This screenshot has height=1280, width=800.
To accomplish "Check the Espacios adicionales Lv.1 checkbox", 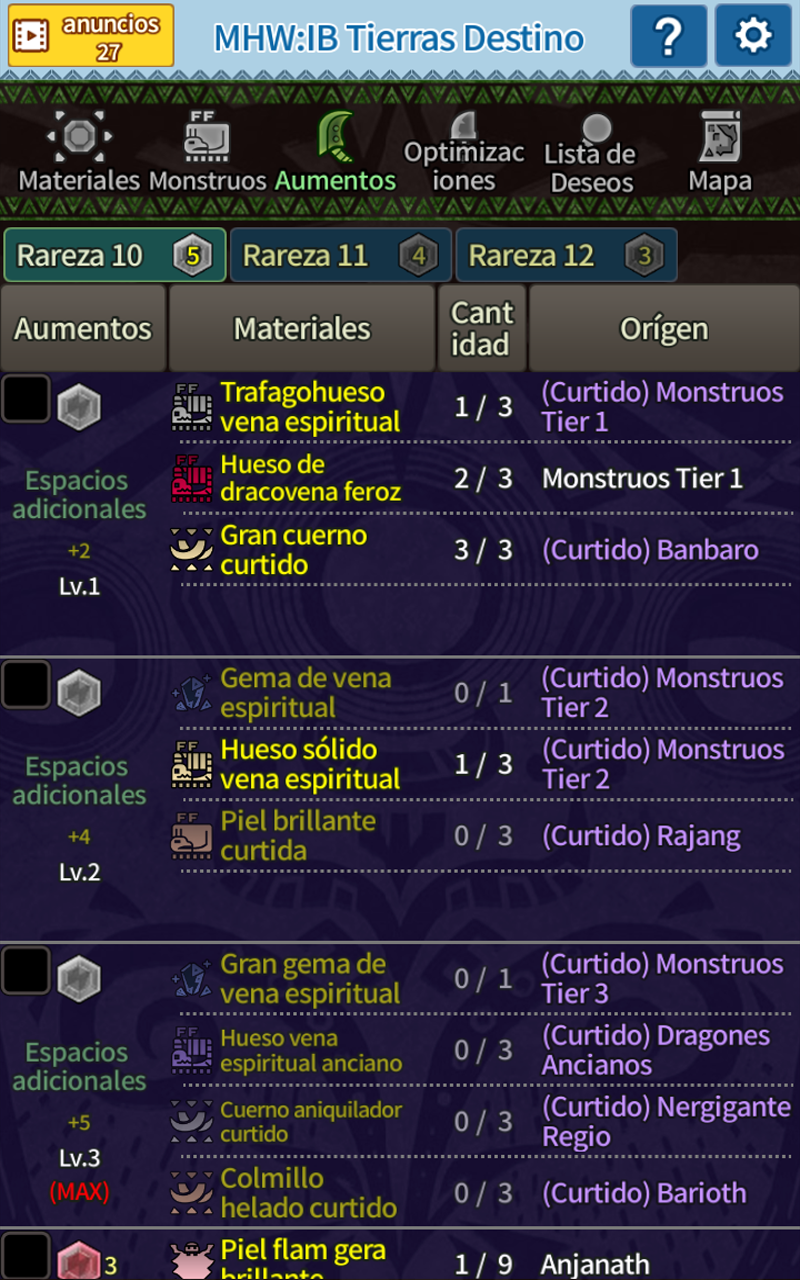I will tap(25, 398).
